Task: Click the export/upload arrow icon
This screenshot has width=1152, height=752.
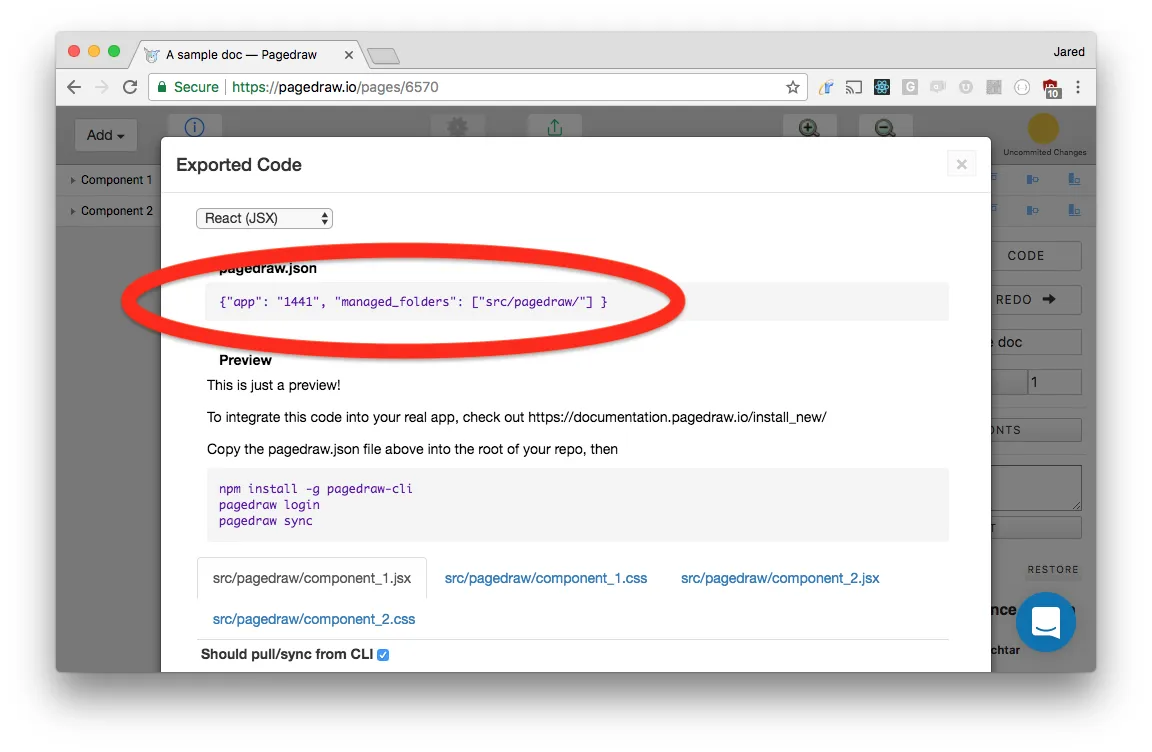Action: click(555, 127)
